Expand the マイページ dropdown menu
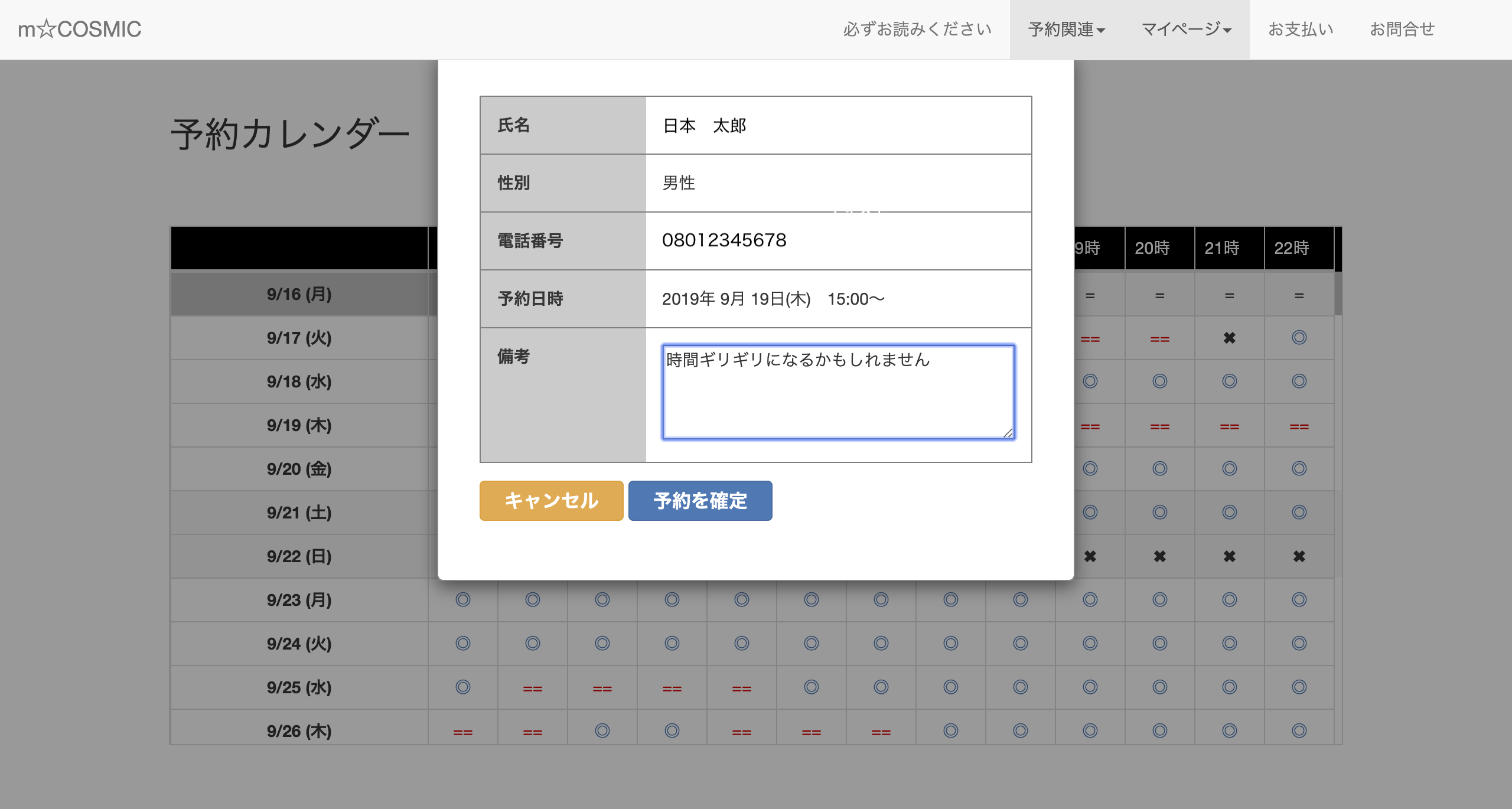The width and height of the screenshot is (1512, 809). [x=1186, y=30]
